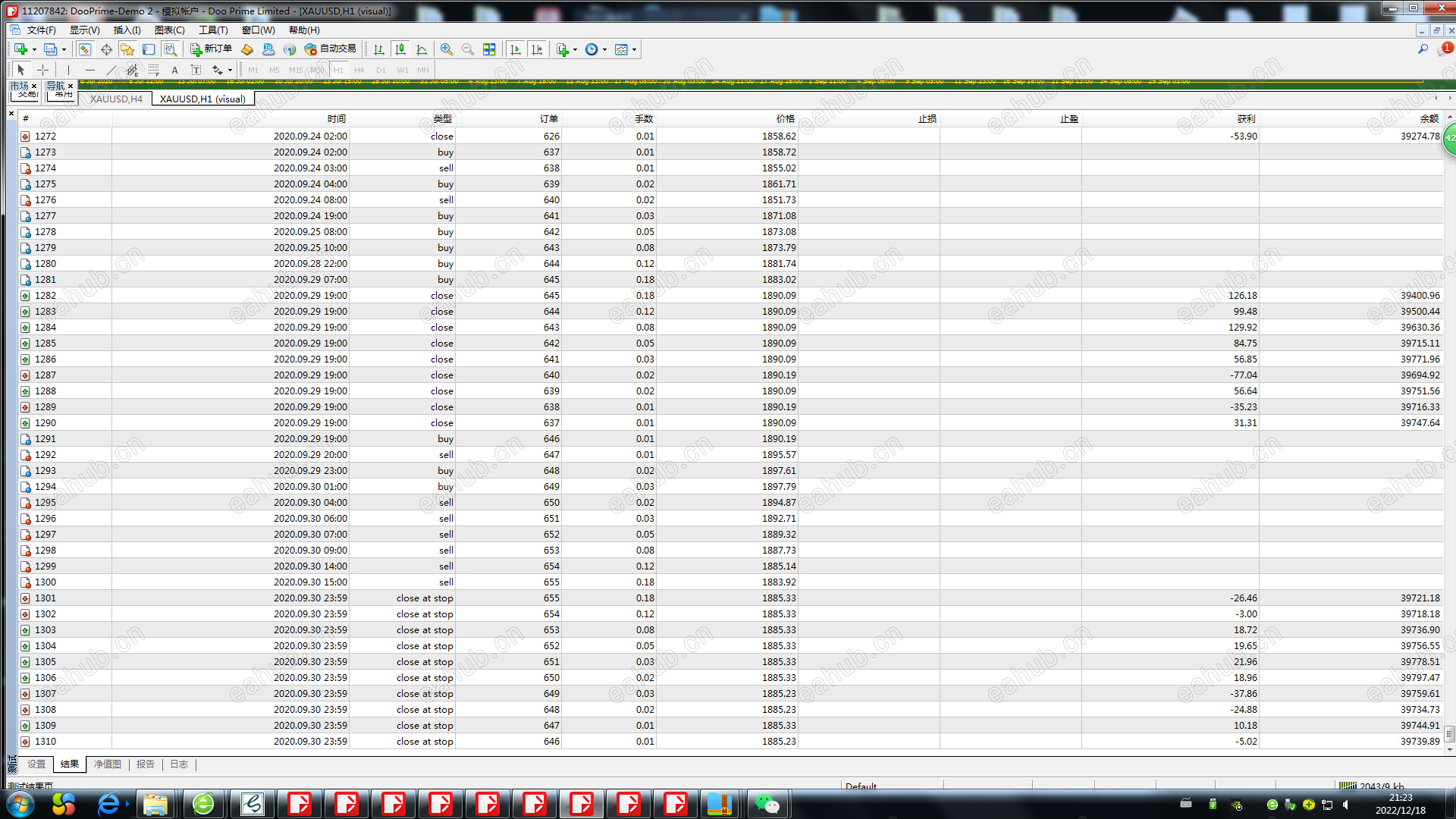Switch chart to line chart mode
This screenshot has height=819, width=1456.
pyautogui.click(x=422, y=49)
